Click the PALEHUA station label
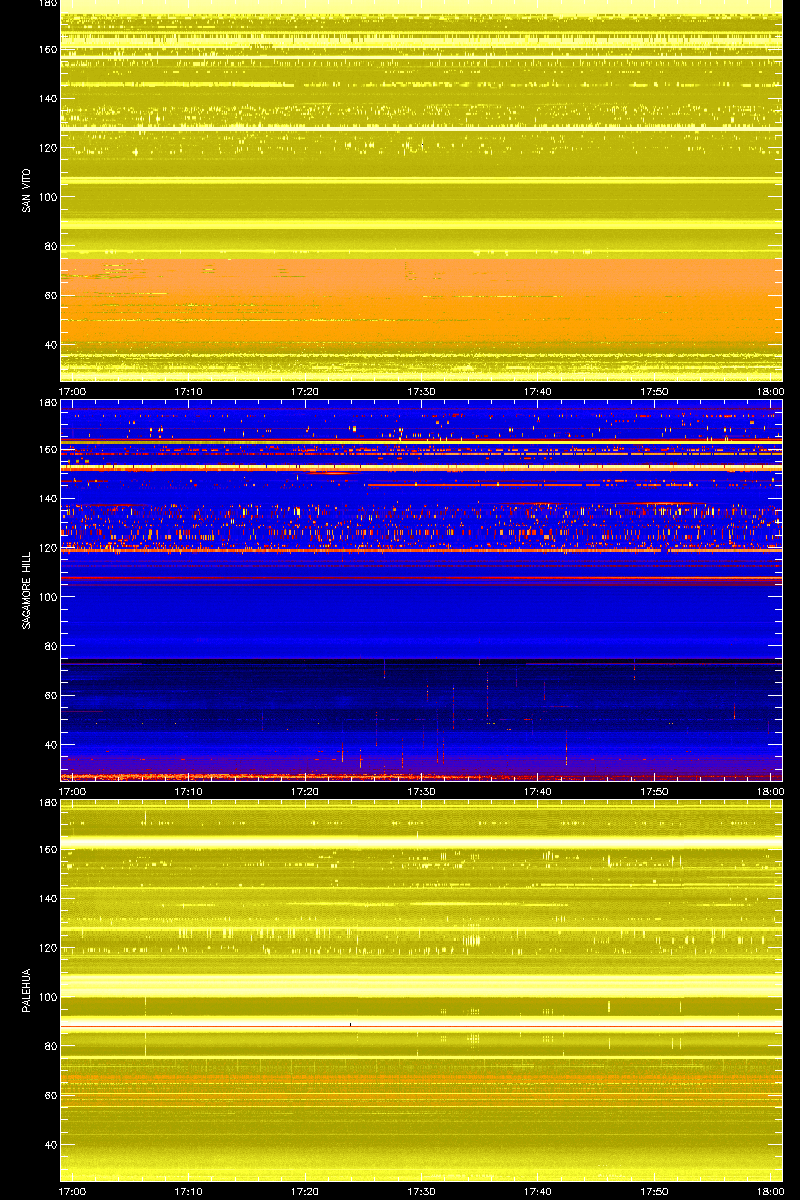 [24, 991]
